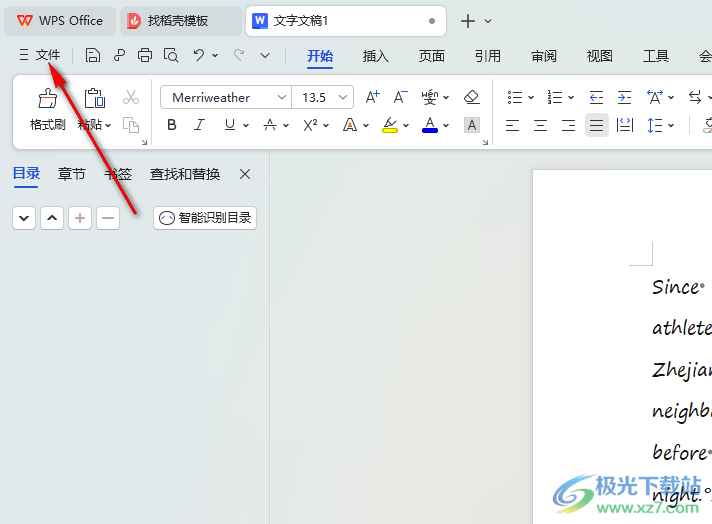Image resolution: width=712 pixels, height=524 pixels.
Task: Open Print Preview icon
Action: tap(171, 55)
